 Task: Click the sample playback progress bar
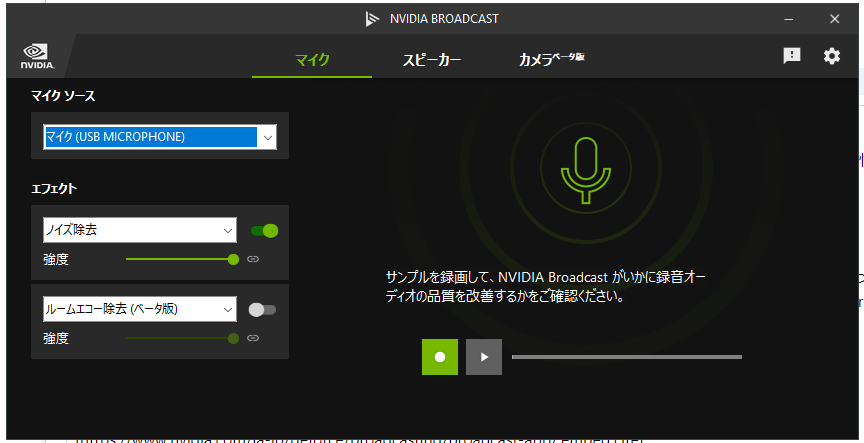click(x=627, y=357)
